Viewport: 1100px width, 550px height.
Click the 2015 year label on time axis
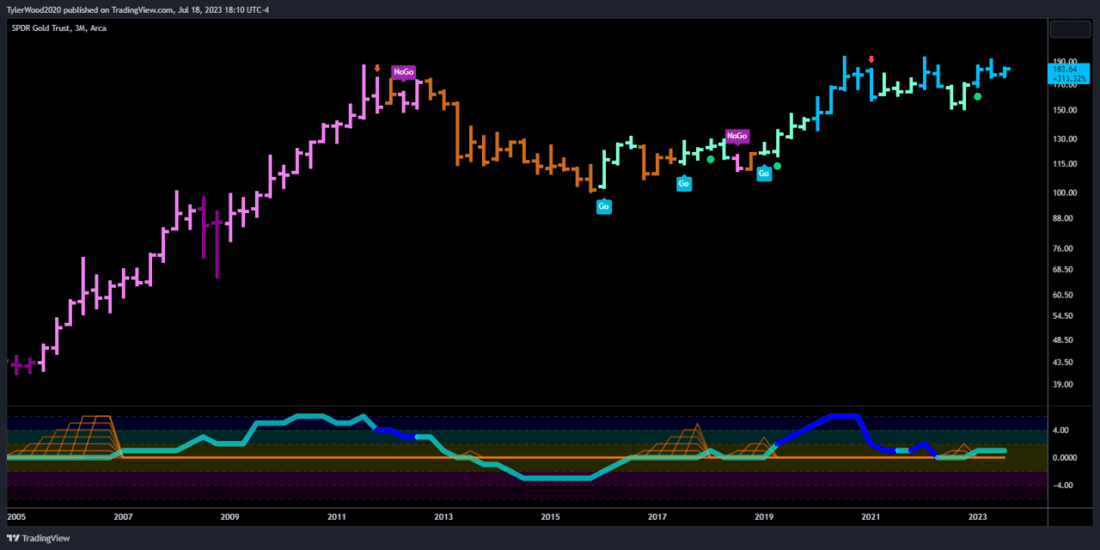click(550, 516)
